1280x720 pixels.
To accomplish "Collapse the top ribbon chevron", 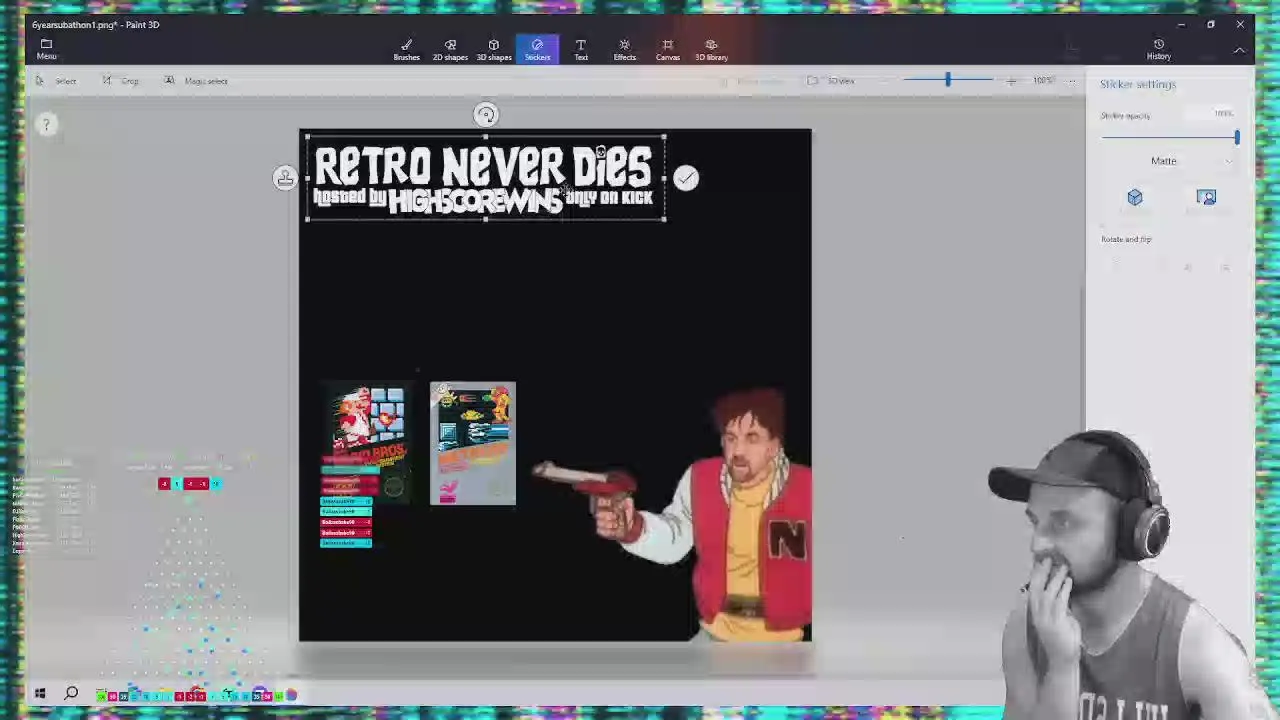I will pyautogui.click(x=1239, y=50).
